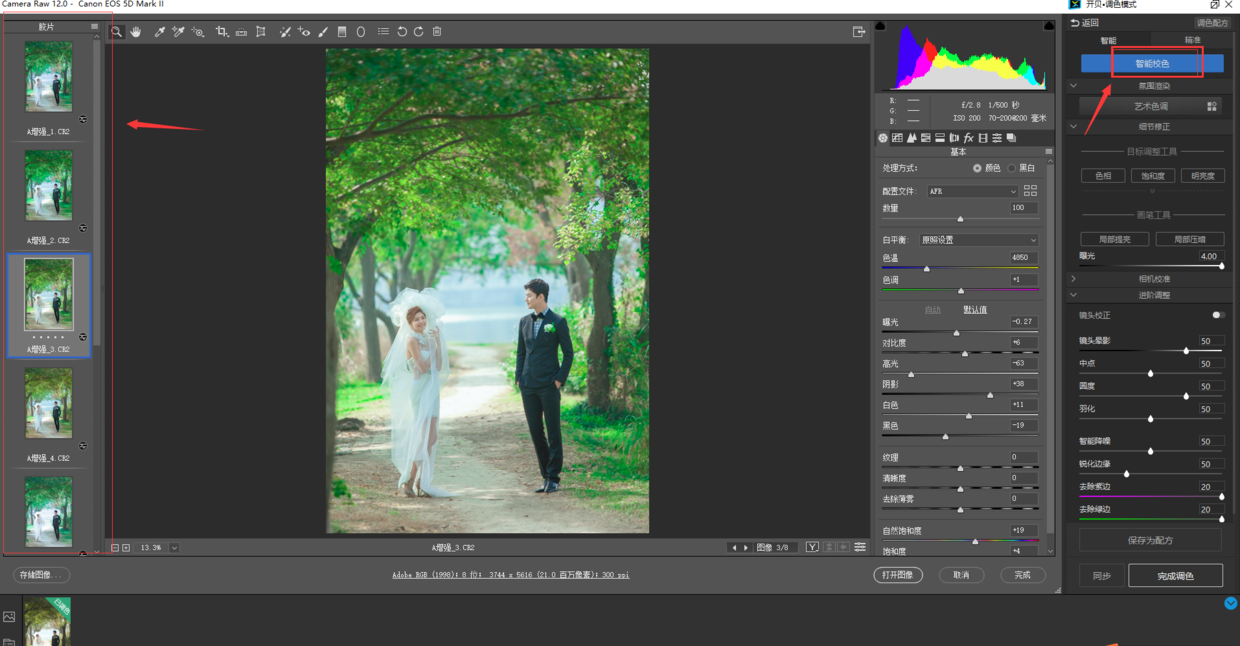The height and width of the screenshot is (646, 1240).
Task: Choose the 局部提亮 brush tool
Action: pos(1115,240)
